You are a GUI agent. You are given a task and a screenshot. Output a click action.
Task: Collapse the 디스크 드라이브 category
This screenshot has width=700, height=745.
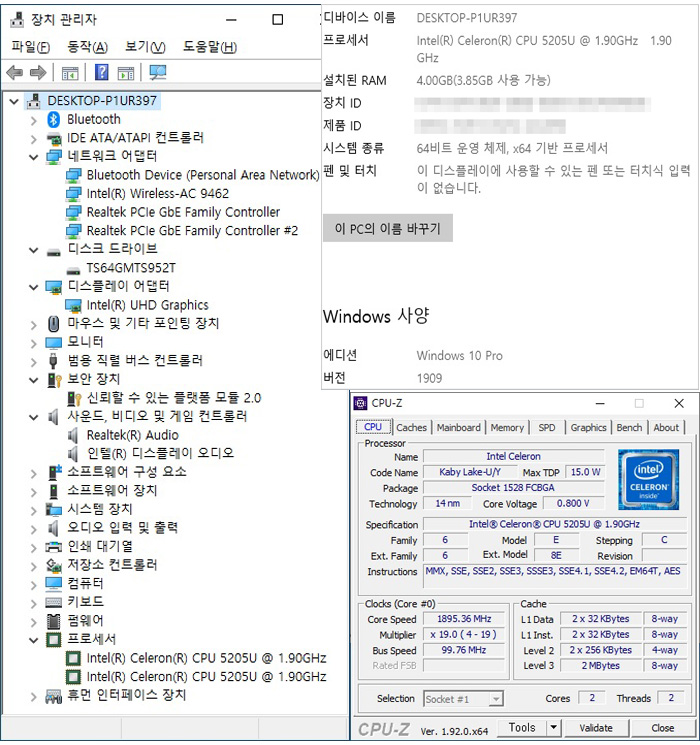tap(33, 250)
